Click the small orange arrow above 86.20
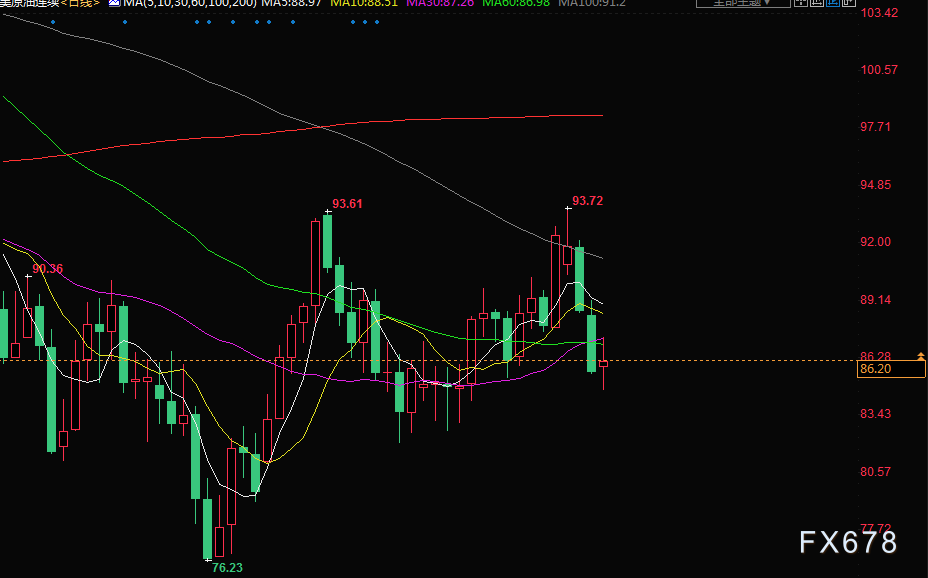 pos(920,356)
